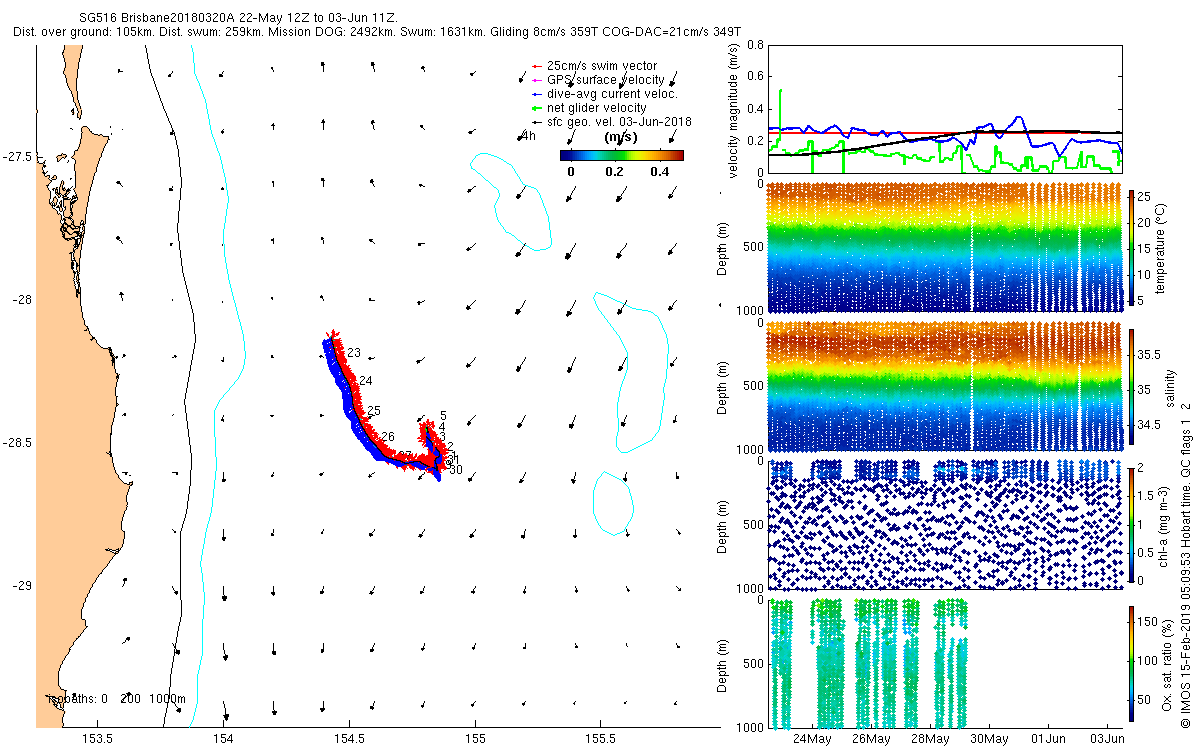The height and width of the screenshot is (750, 1200).
Task: Click the day 23 label on glider track
Action: click(x=354, y=353)
